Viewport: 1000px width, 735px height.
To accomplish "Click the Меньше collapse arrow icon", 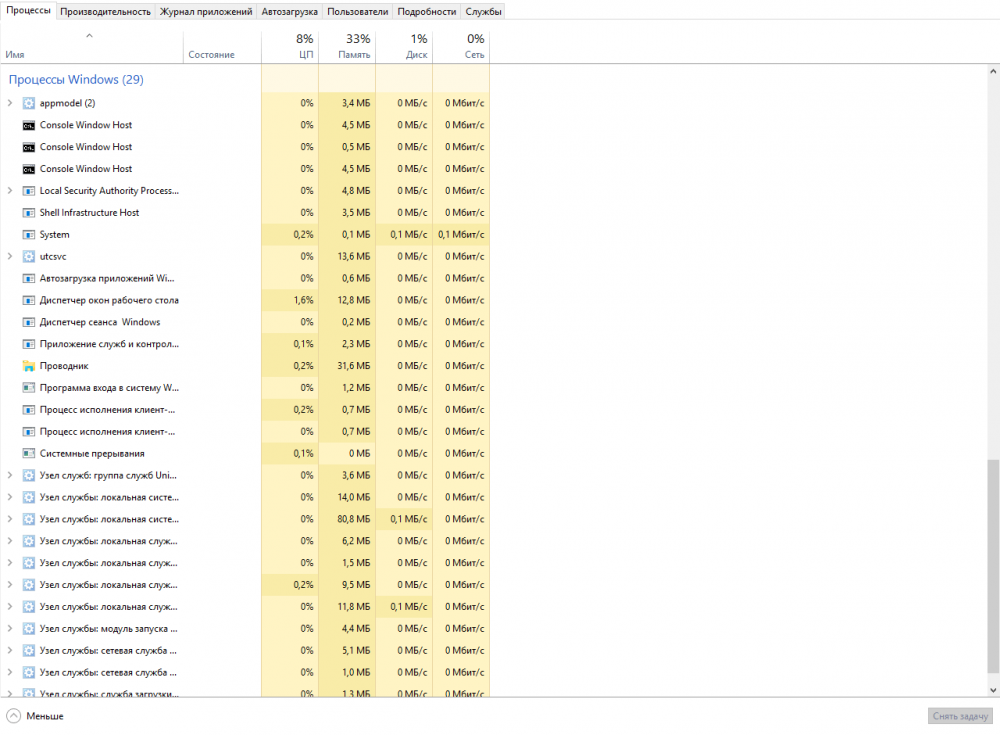I will (x=13, y=716).
